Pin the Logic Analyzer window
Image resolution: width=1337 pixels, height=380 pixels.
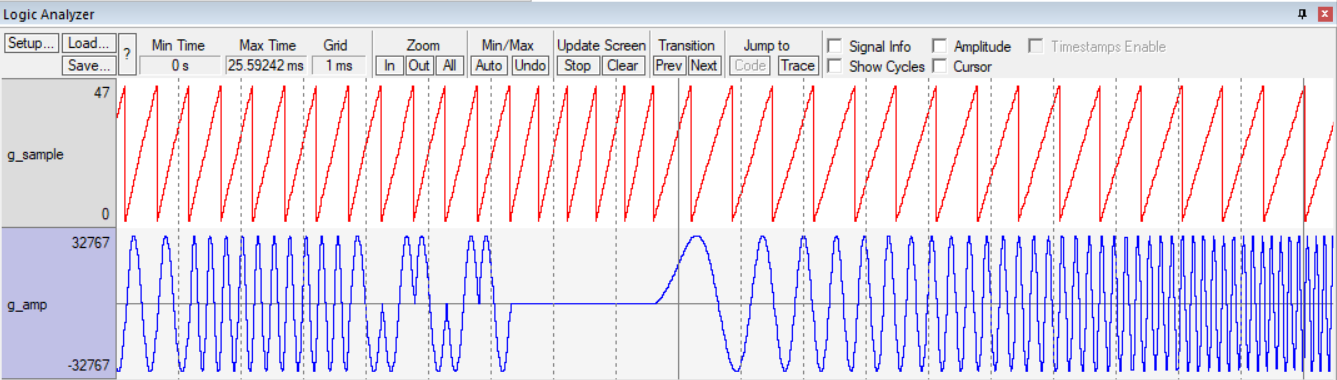pos(1302,13)
